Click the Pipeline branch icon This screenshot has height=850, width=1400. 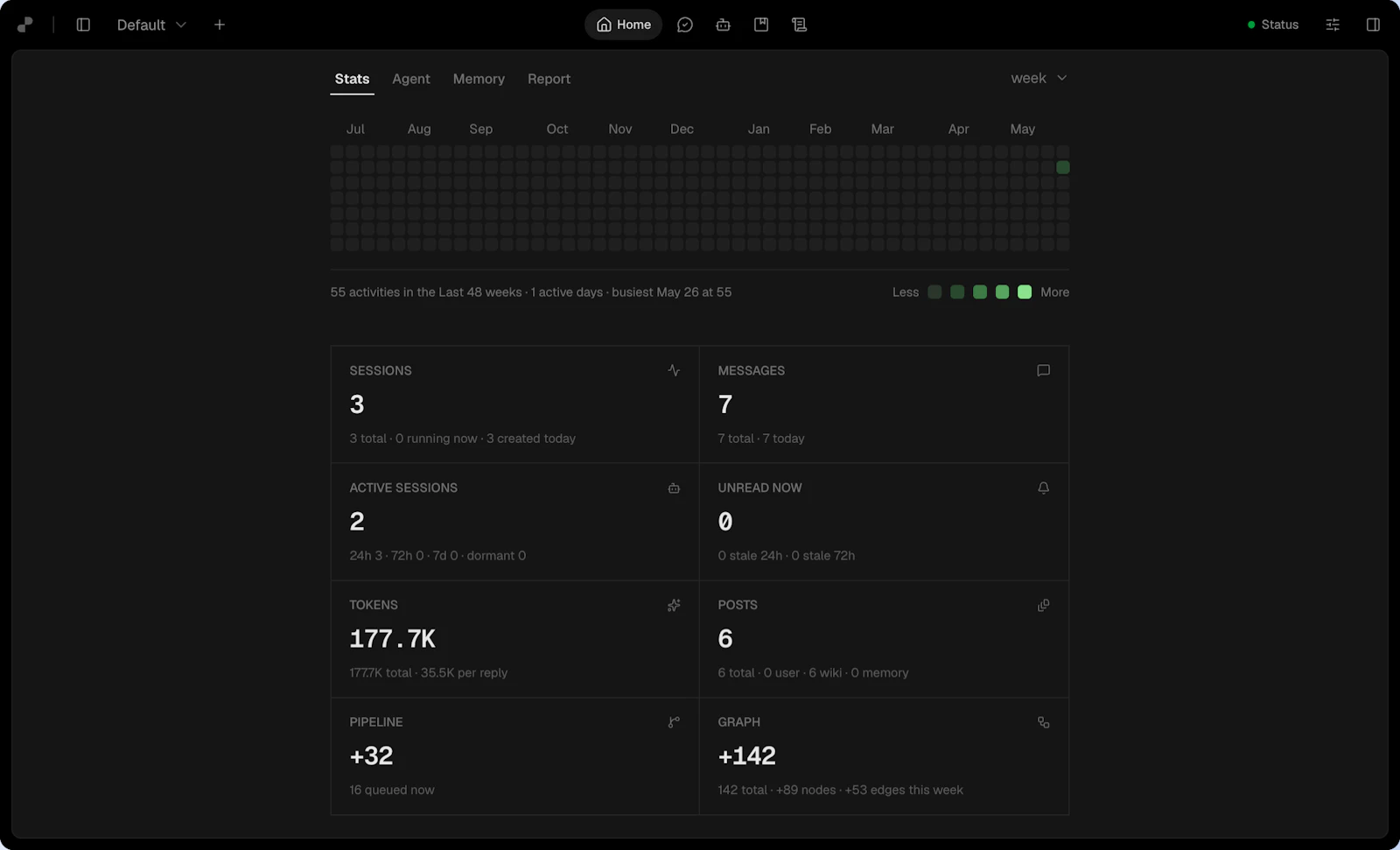(x=674, y=722)
